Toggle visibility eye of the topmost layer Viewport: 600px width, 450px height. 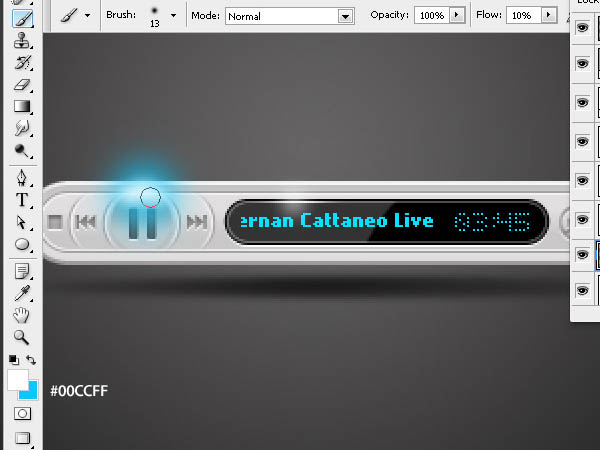point(582,28)
